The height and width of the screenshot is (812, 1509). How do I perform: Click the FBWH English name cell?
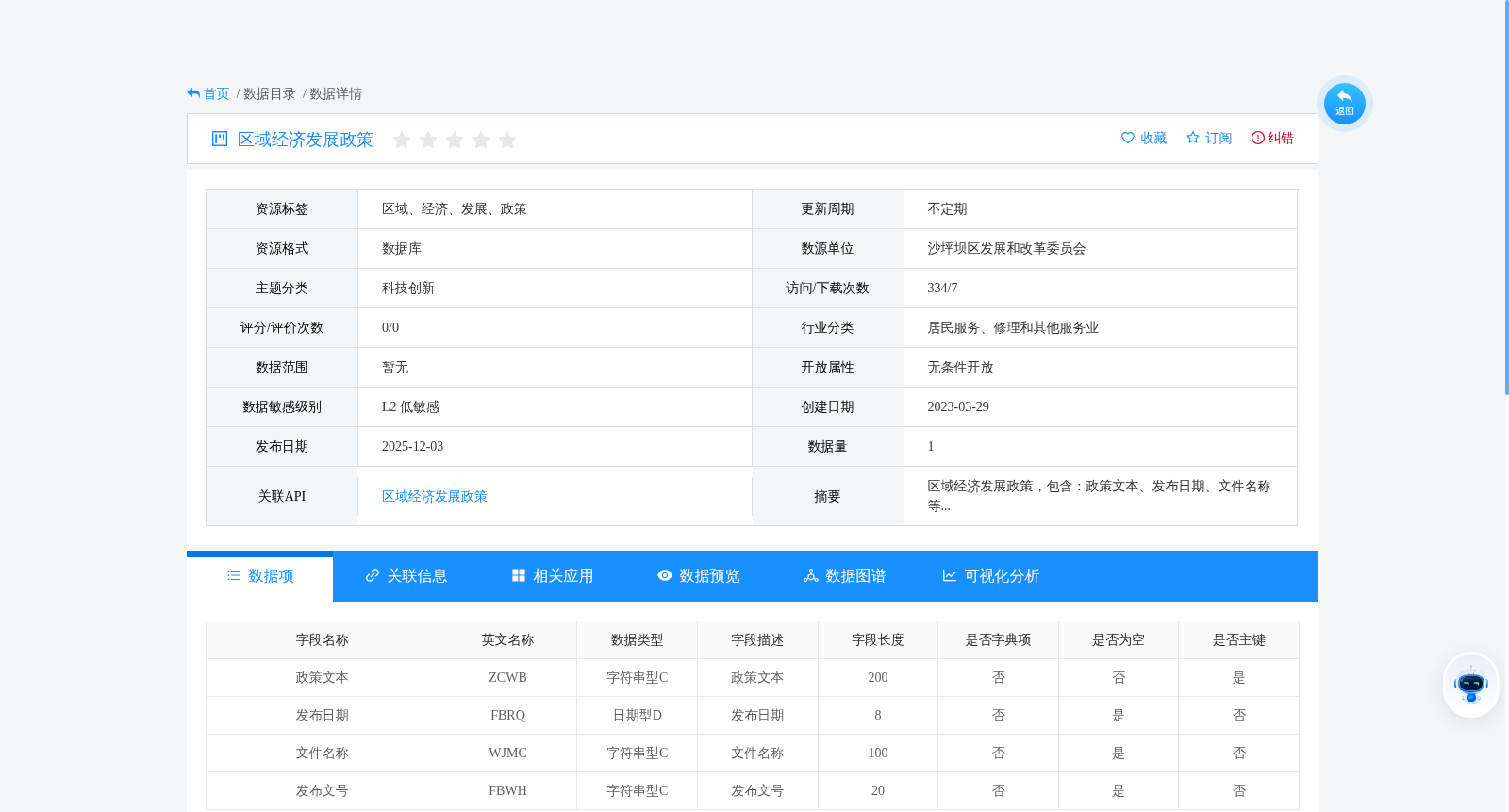pyautogui.click(x=507, y=791)
